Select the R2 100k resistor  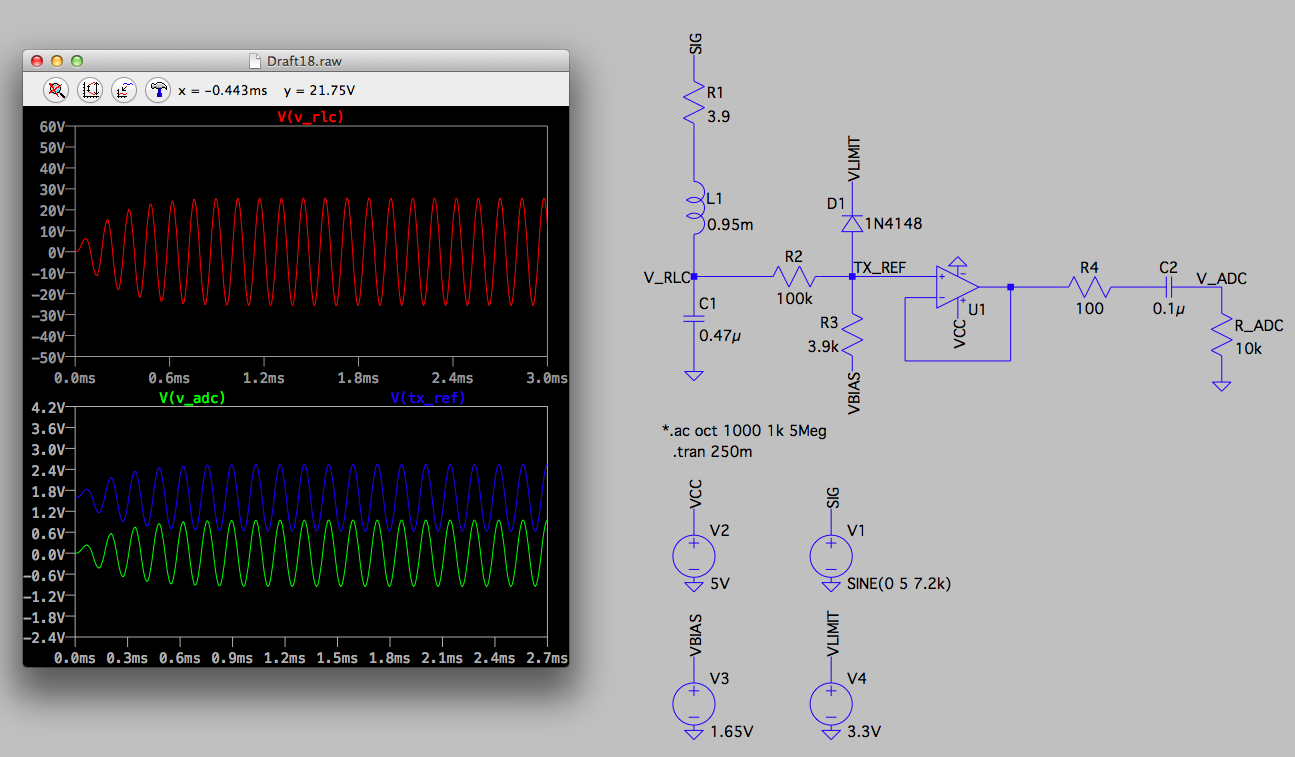coord(794,276)
